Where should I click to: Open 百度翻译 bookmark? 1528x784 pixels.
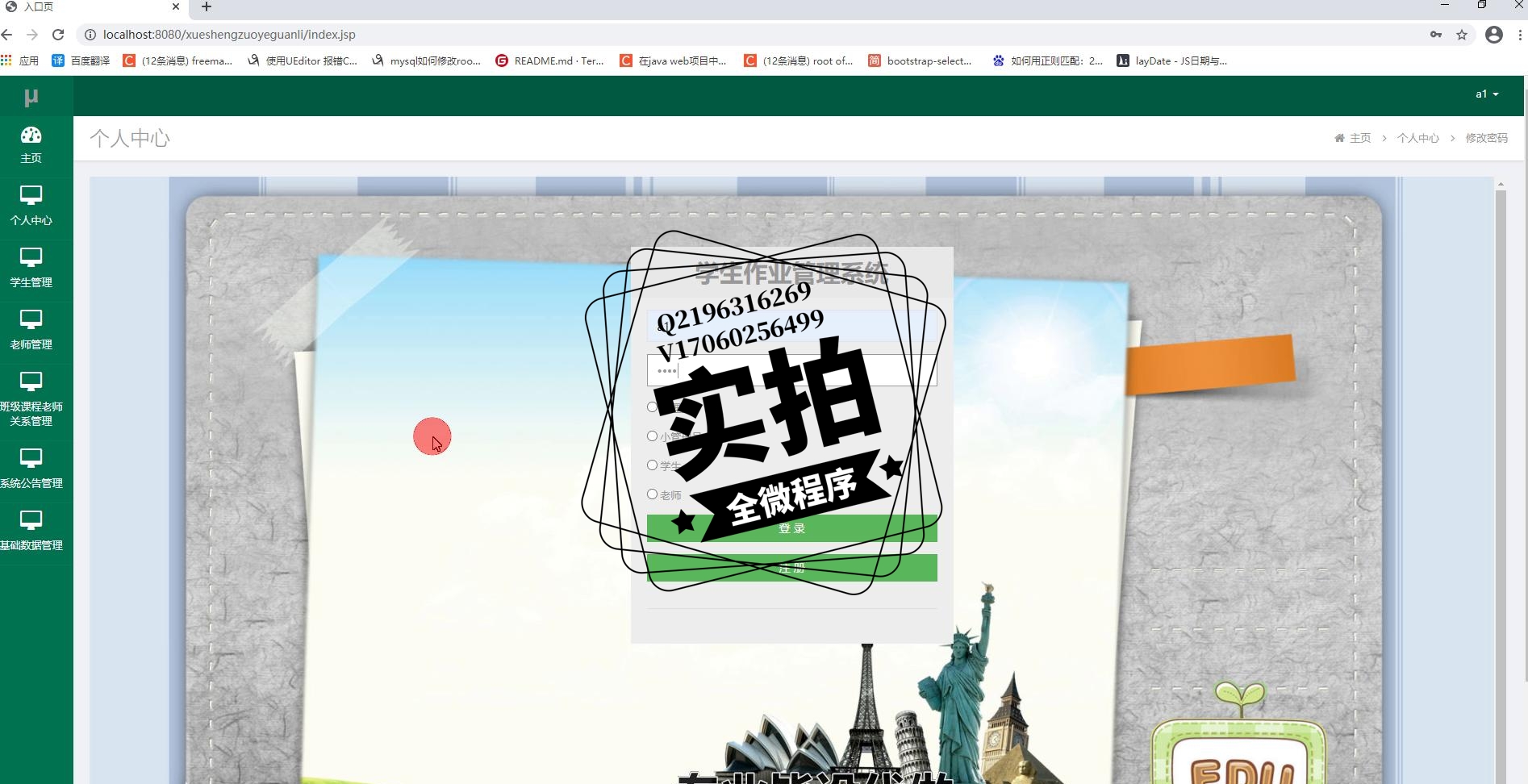pos(81,60)
